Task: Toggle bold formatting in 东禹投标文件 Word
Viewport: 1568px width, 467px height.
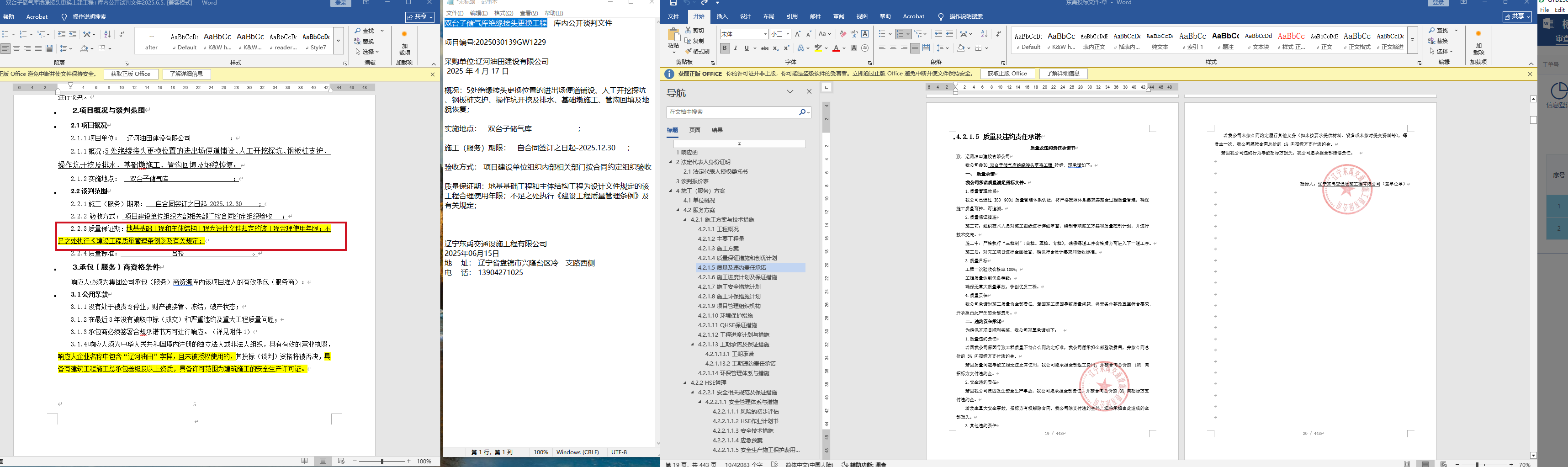Action: click(725, 48)
